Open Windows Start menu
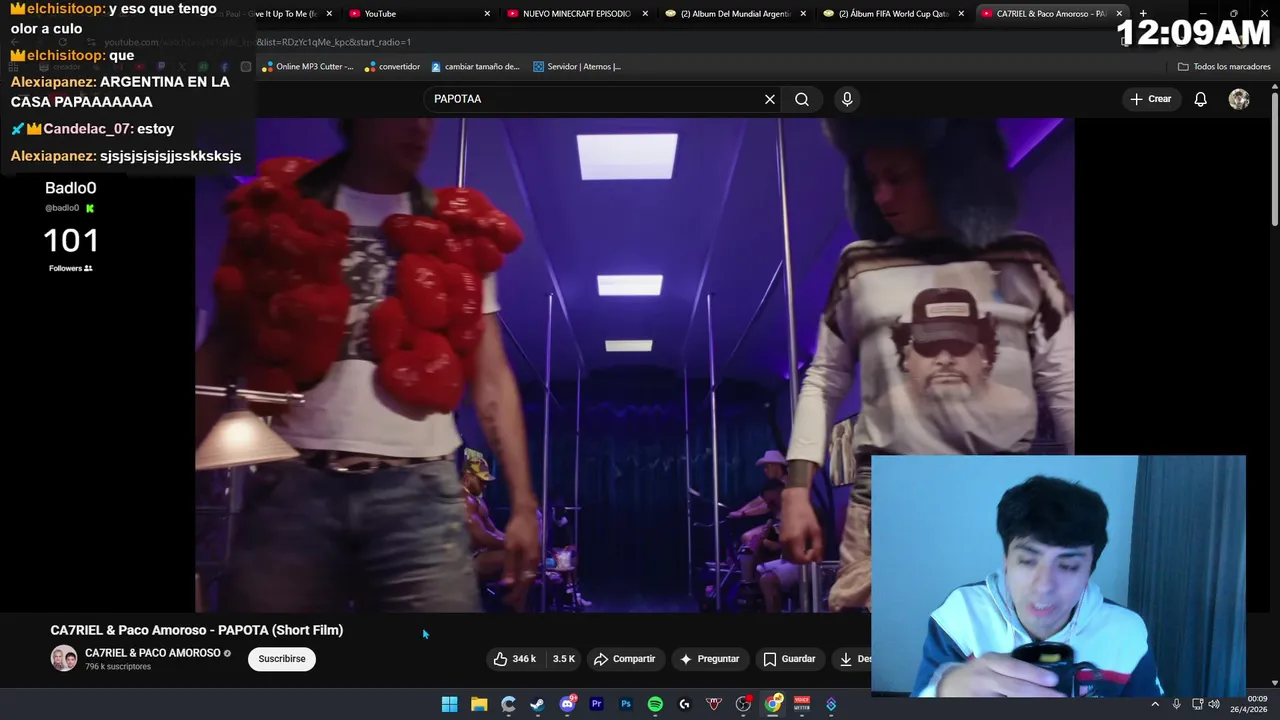Screen dimensions: 1280x720 [x=450, y=704]
